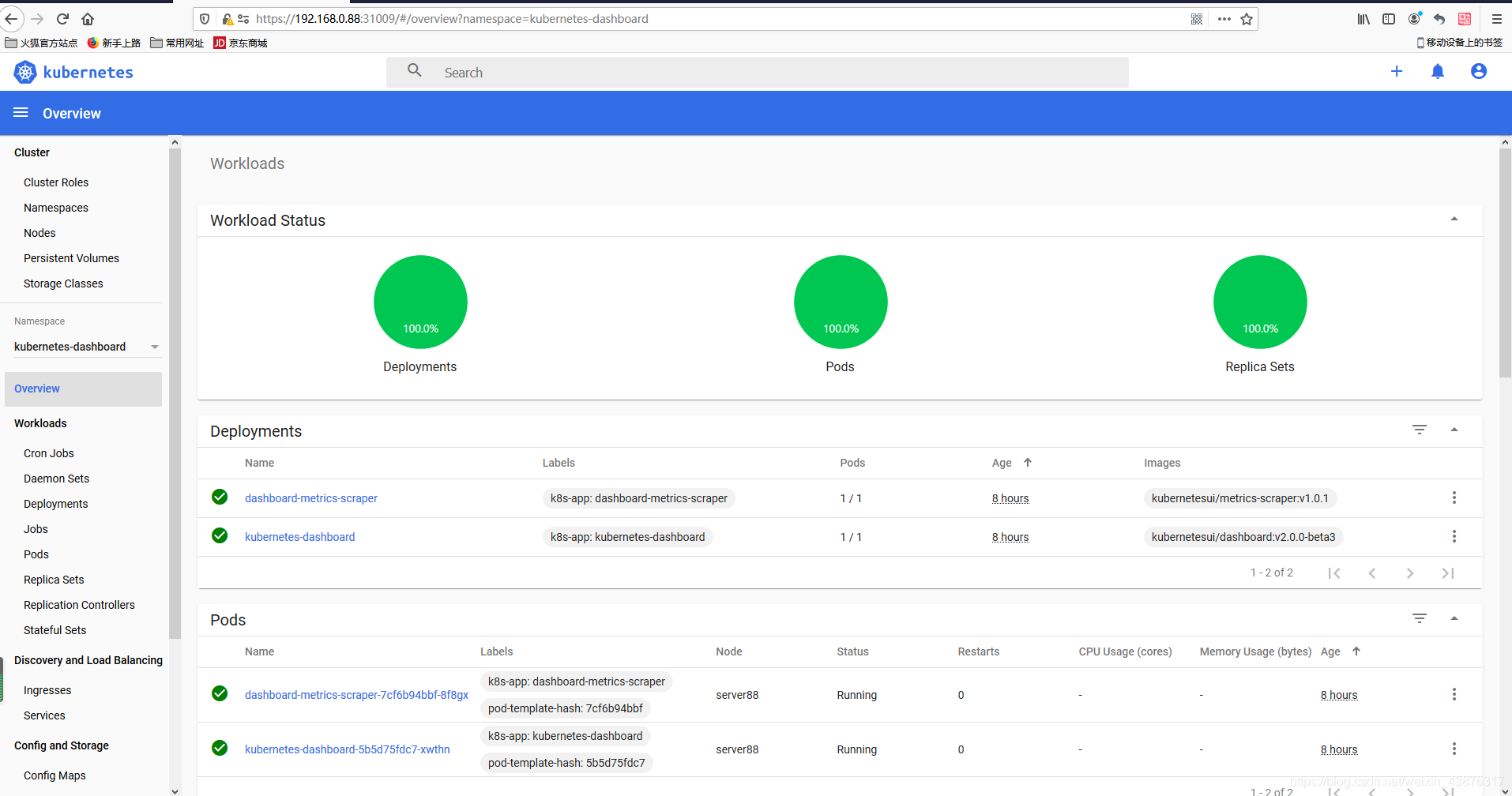Collapse the Pods card
The height and width of the screenshot is (796, 1512).
[x=1454, y=618]
